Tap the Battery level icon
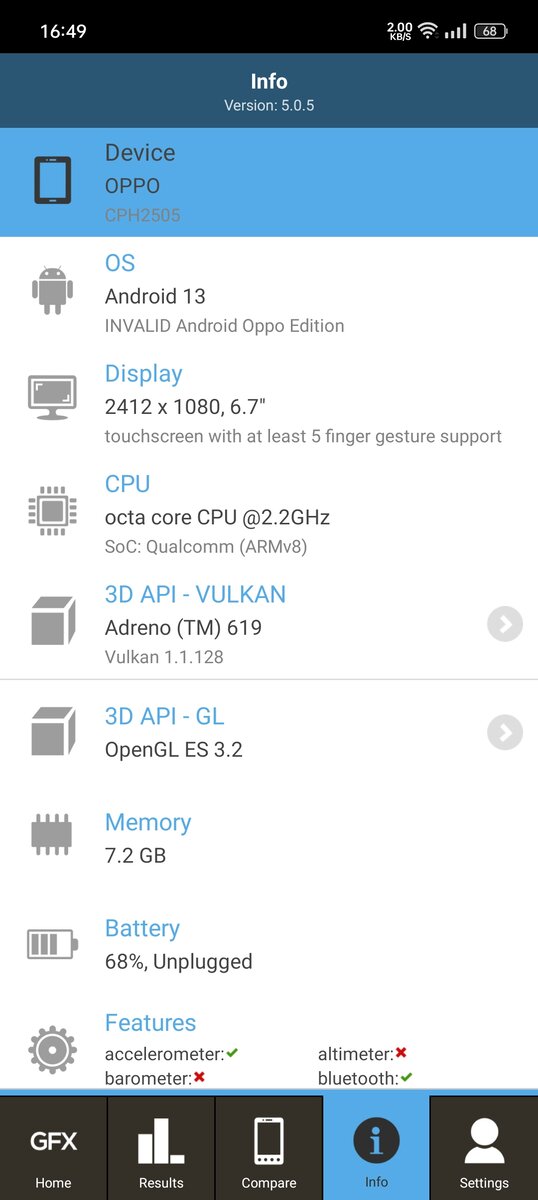538x1200 pixels. coord(52,944)
